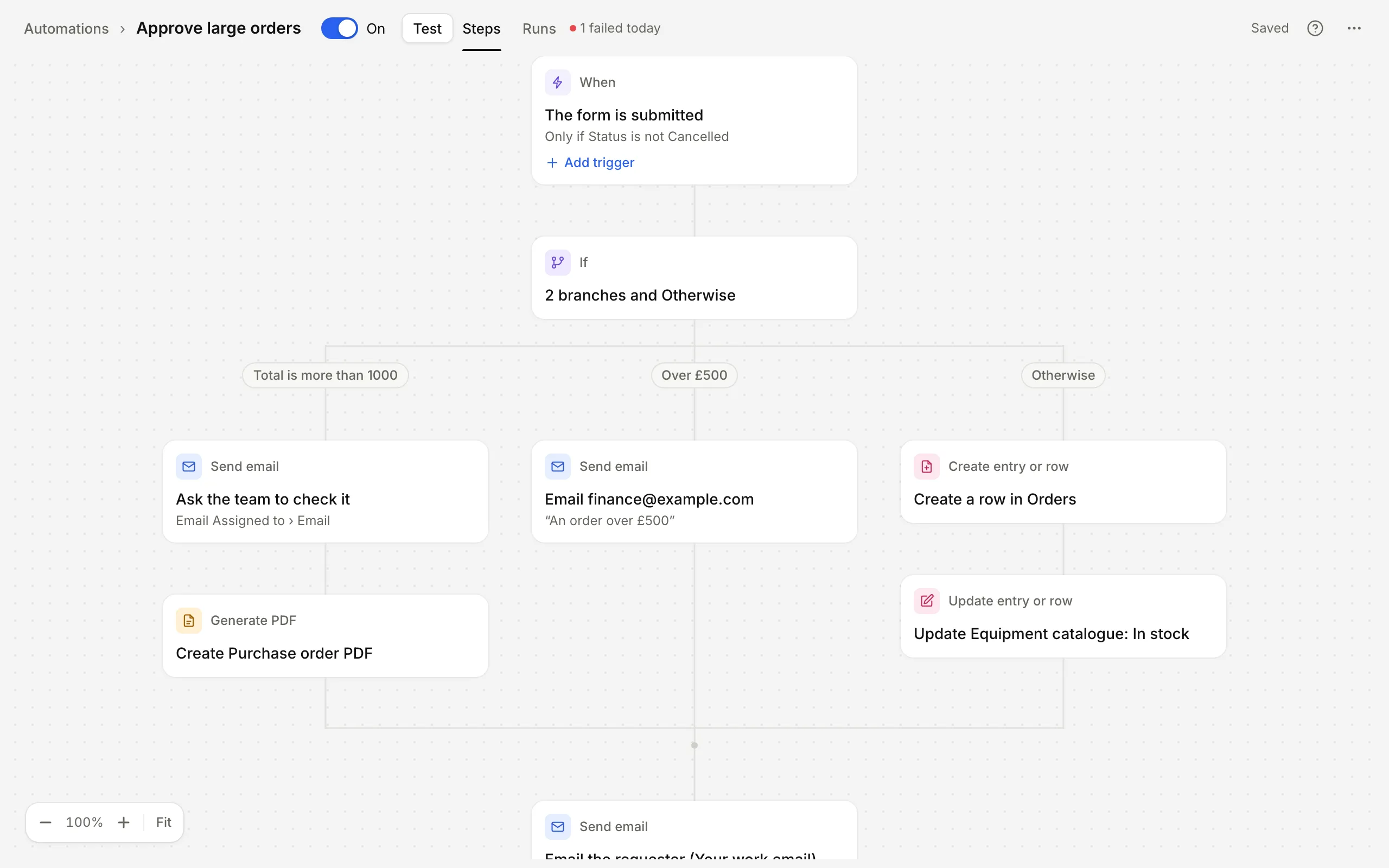
Task: Click the Test button
Action: (x=427, y=28)
